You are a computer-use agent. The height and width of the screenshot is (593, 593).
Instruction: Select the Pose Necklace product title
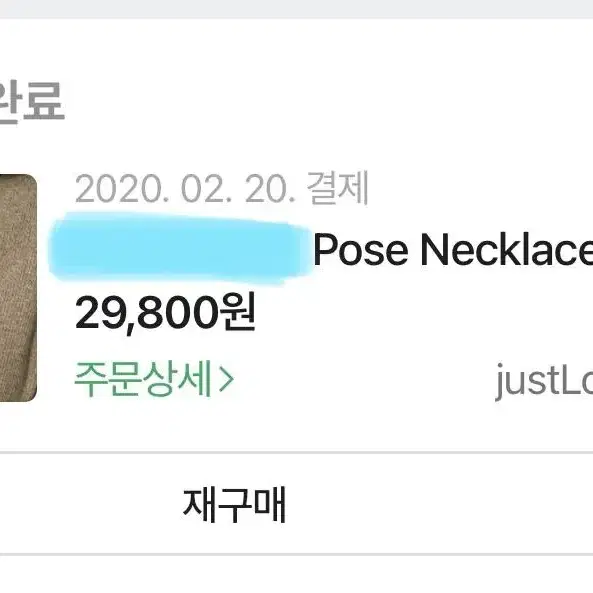point(453,250)
